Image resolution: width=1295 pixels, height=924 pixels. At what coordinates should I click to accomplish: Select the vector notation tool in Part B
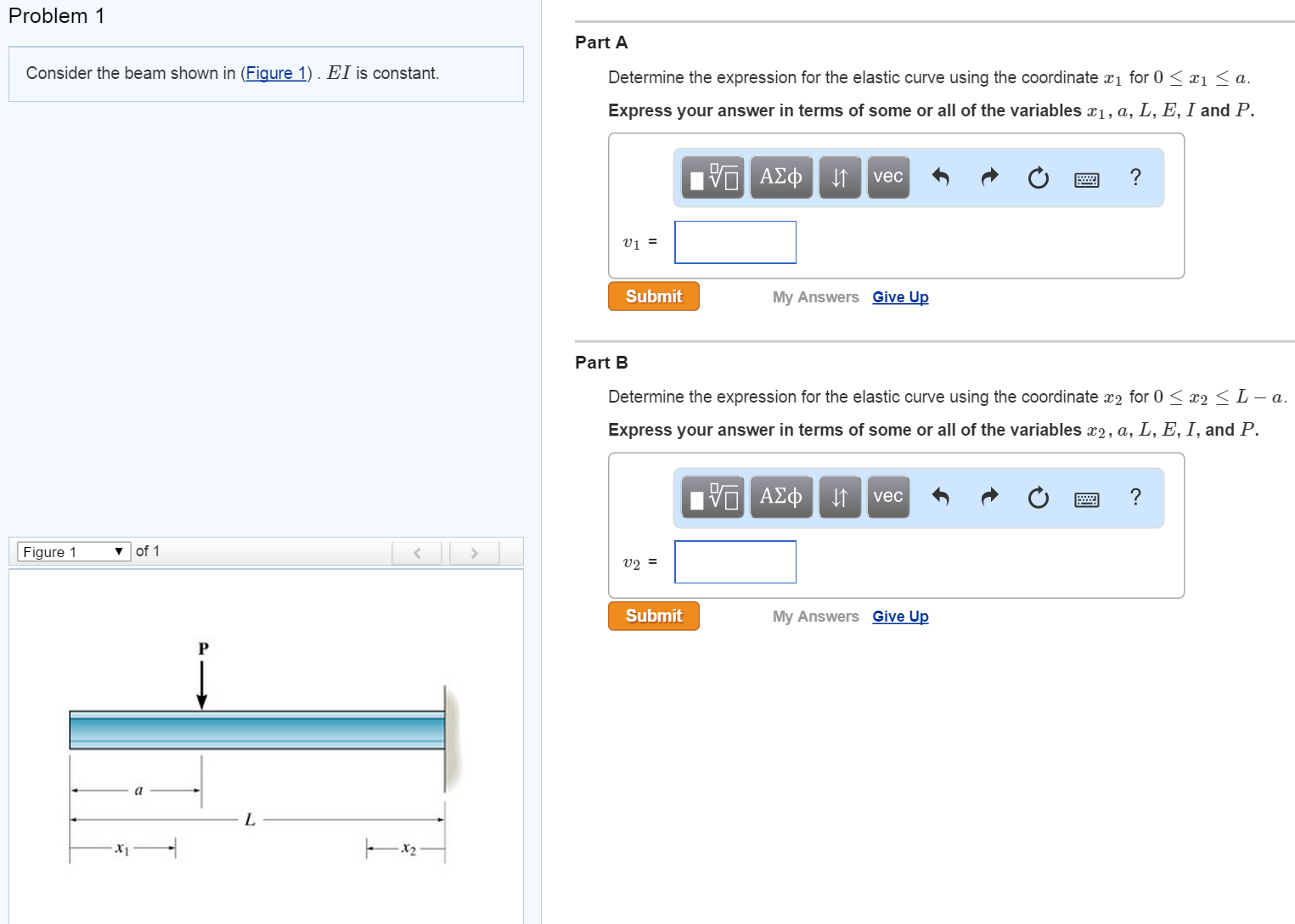click(887, 497)
